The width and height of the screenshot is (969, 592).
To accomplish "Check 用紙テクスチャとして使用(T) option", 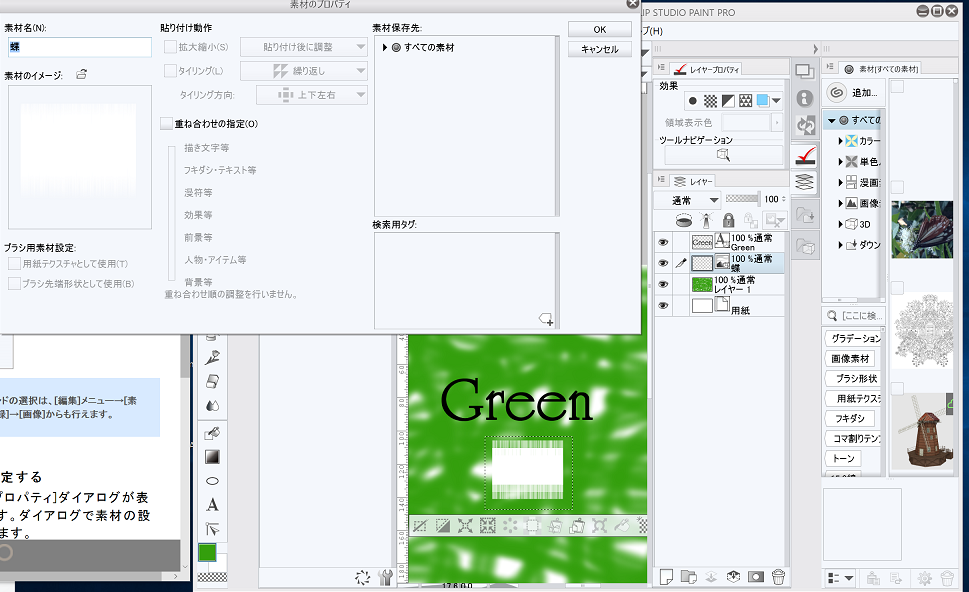I will [14, 264].
